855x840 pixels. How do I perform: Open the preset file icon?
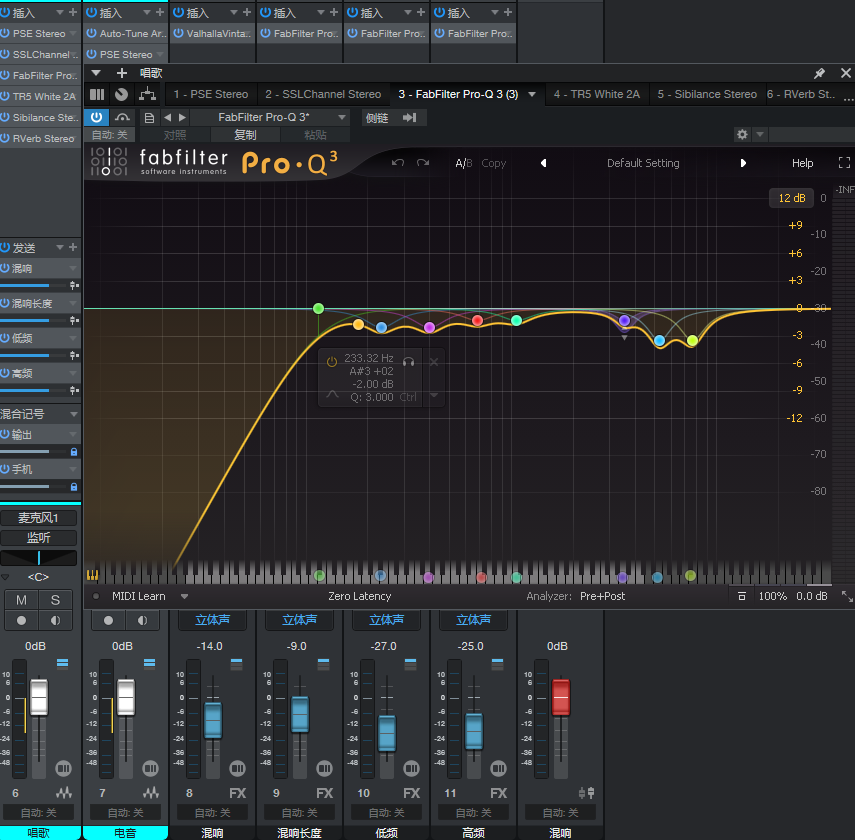pyautogui.click(x=149, y=117)
